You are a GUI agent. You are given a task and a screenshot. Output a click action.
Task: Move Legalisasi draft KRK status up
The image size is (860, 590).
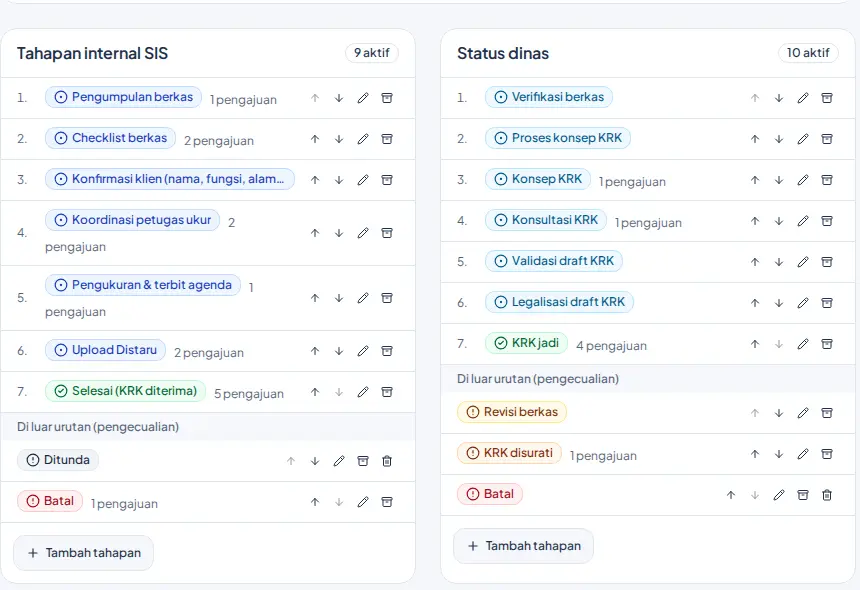[x=755, y=303]
